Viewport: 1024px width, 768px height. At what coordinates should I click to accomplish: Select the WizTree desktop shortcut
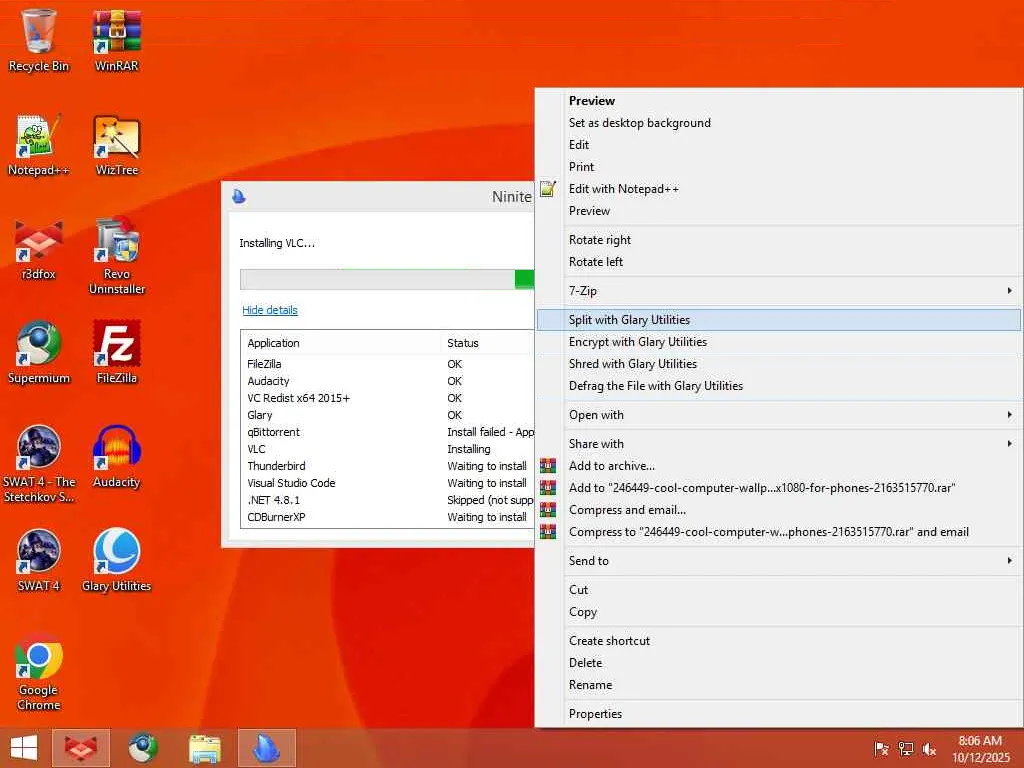click(117, 145)
